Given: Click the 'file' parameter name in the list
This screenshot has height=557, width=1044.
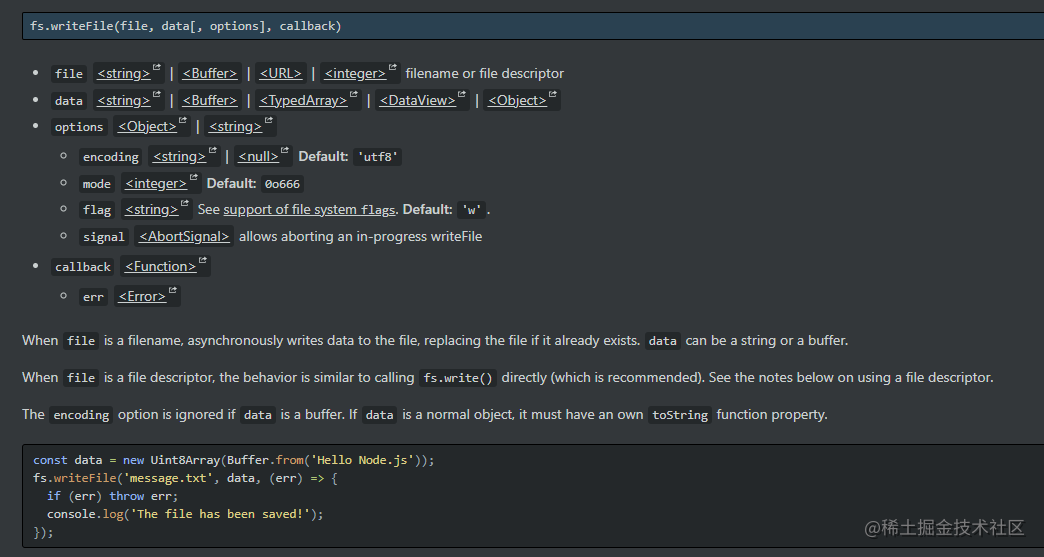Looking at the screenshot, I should [69, 74].
